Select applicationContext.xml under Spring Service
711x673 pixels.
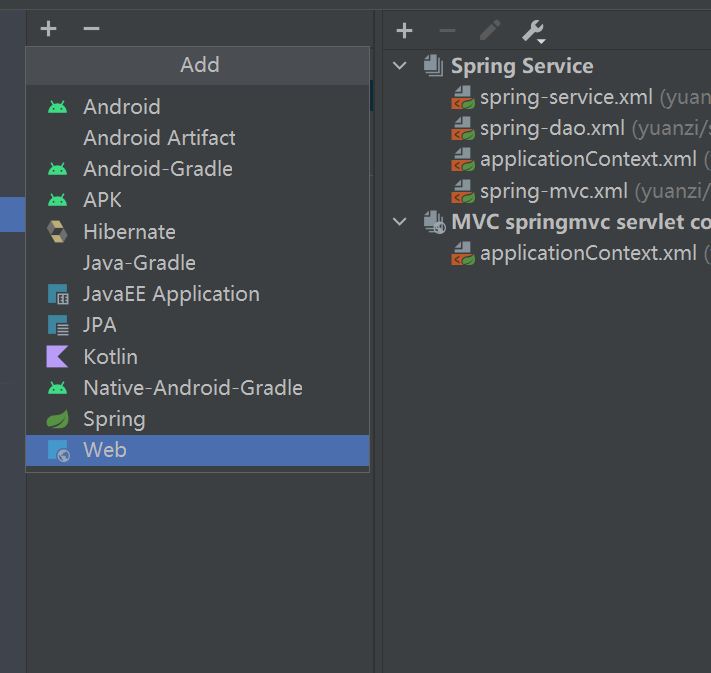pyautogui.click(x=588, y=160)
